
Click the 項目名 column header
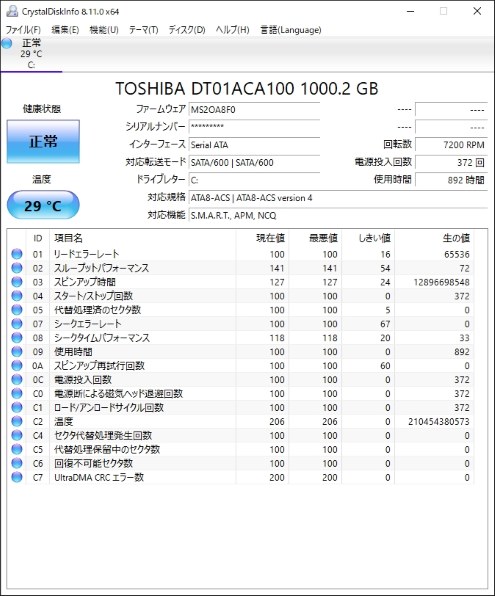(143, 238)
